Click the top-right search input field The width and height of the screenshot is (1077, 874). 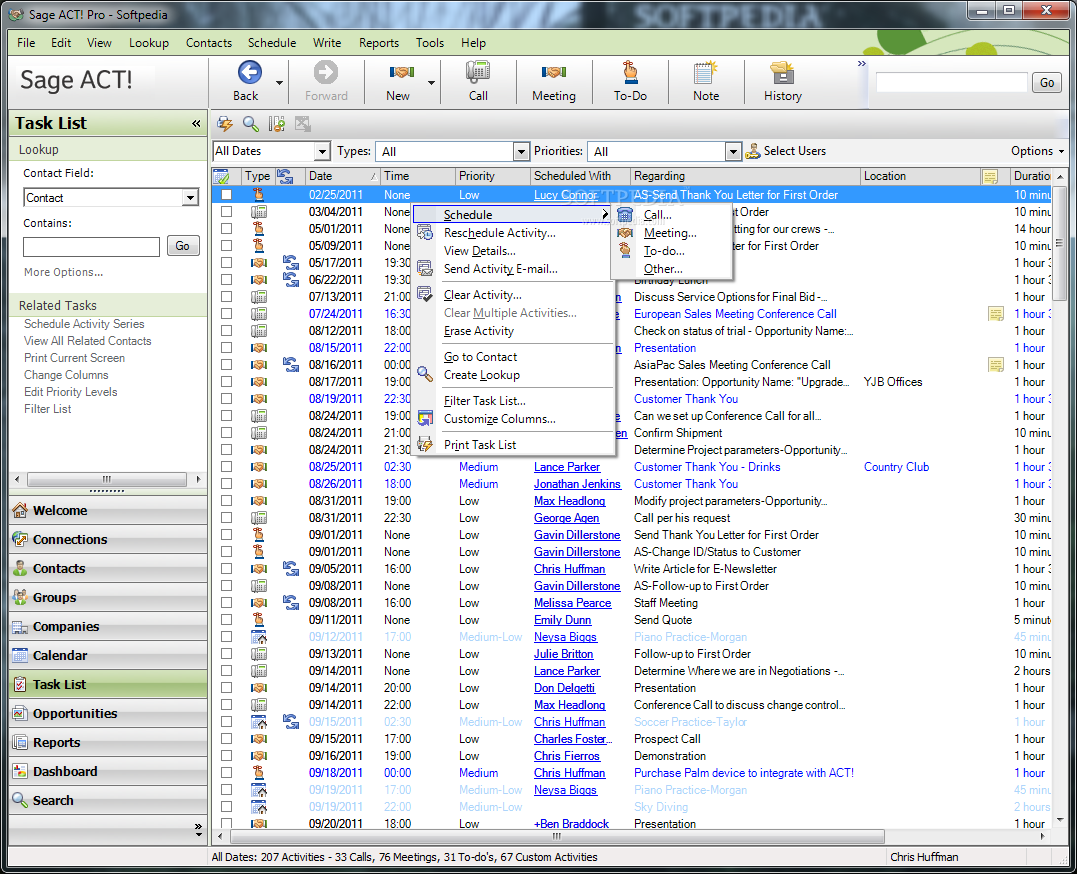click(951, 82)
